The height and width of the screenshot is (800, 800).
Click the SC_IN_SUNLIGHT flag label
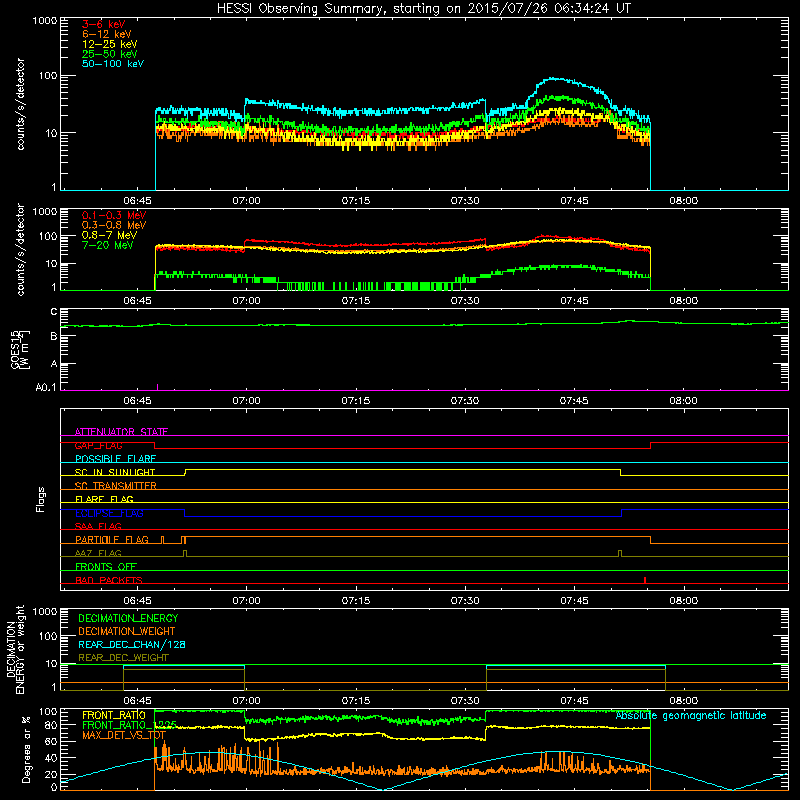click(x=115, y=472)
